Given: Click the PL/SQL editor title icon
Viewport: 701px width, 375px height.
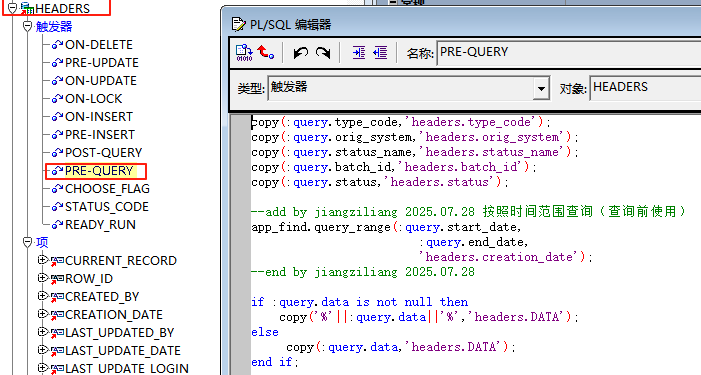Looking at the screenshot, I should click(239, 24).
